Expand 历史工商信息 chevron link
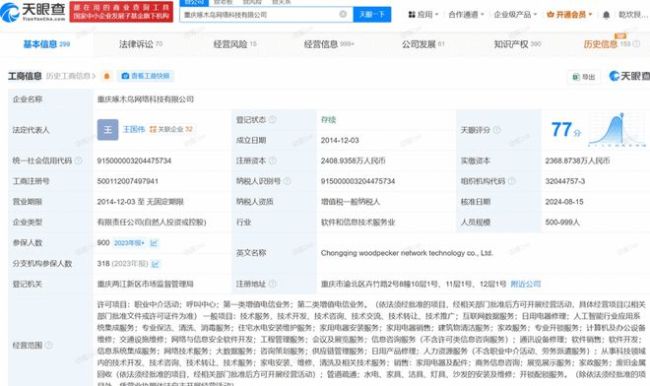The image size is (650, 386). [x=71, y=76]
